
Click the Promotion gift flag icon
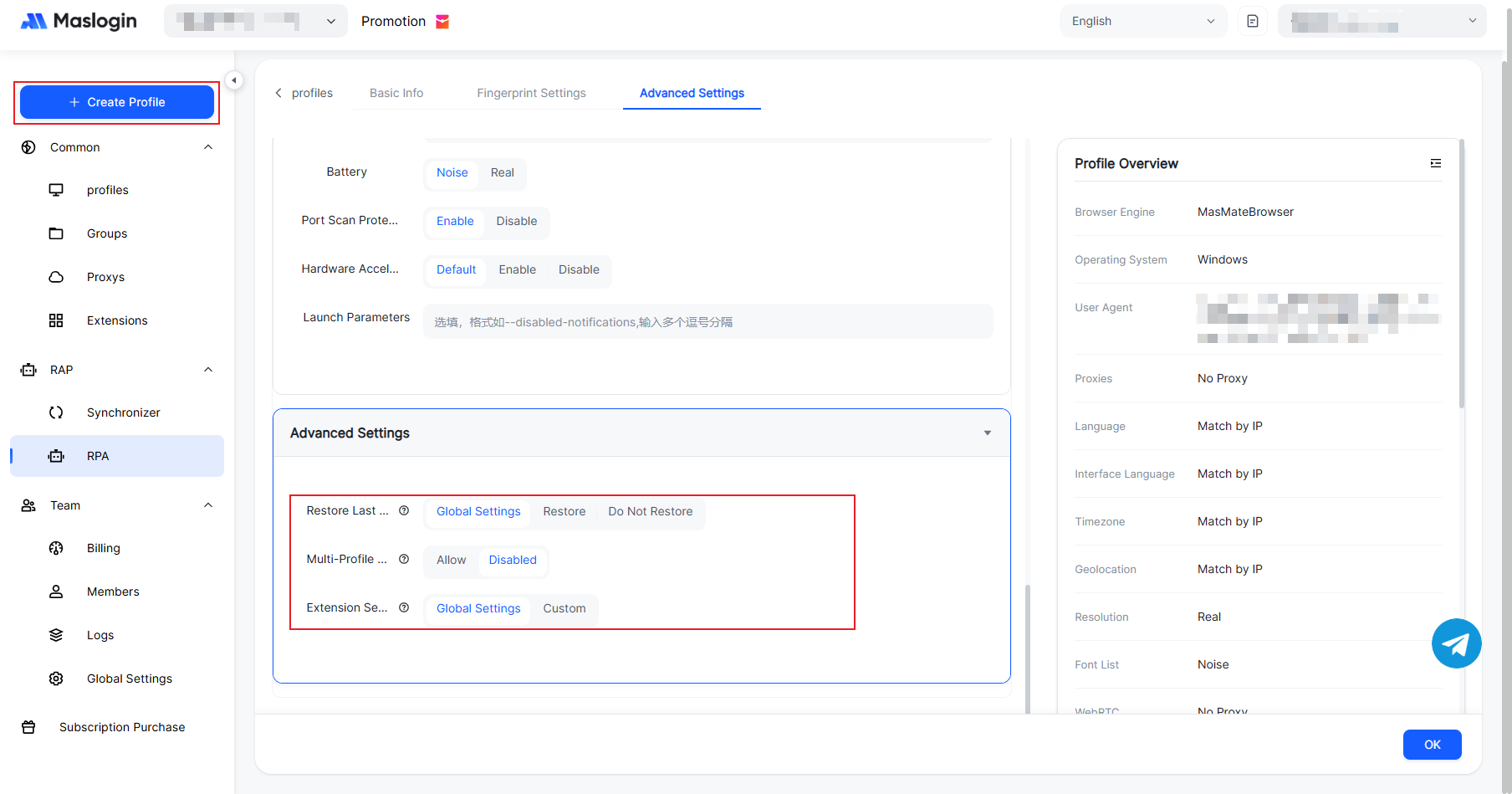pos(442,22)
